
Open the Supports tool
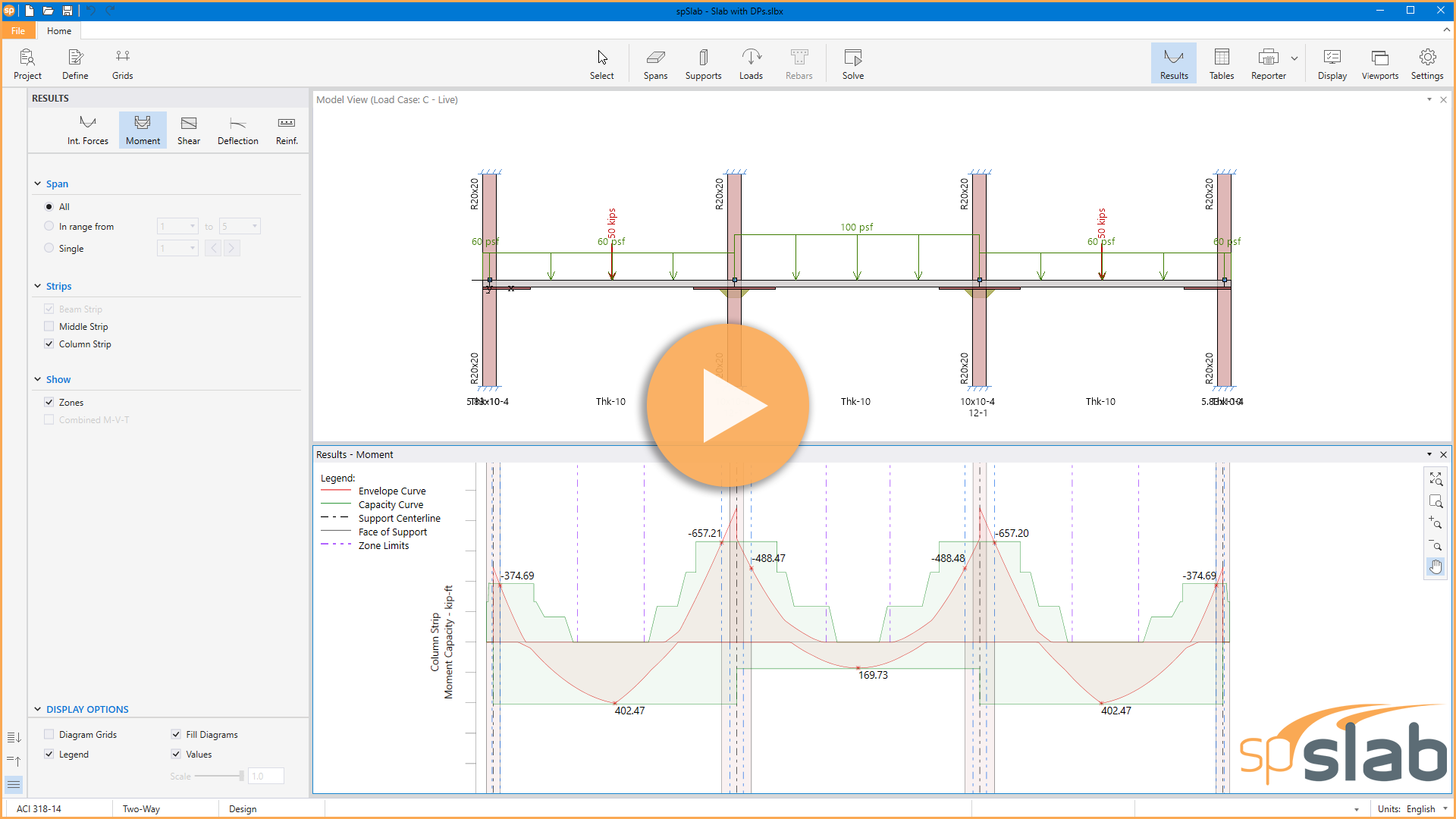click(x=702, y=63)
